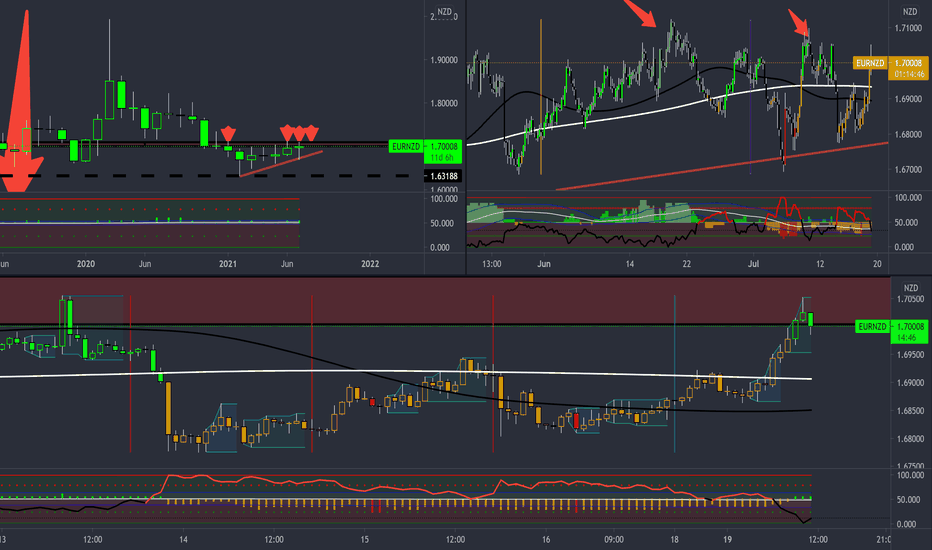Click the orange EURNZD symbol label
This screenshot has height=550, width=932.
(x=870, y=63)
